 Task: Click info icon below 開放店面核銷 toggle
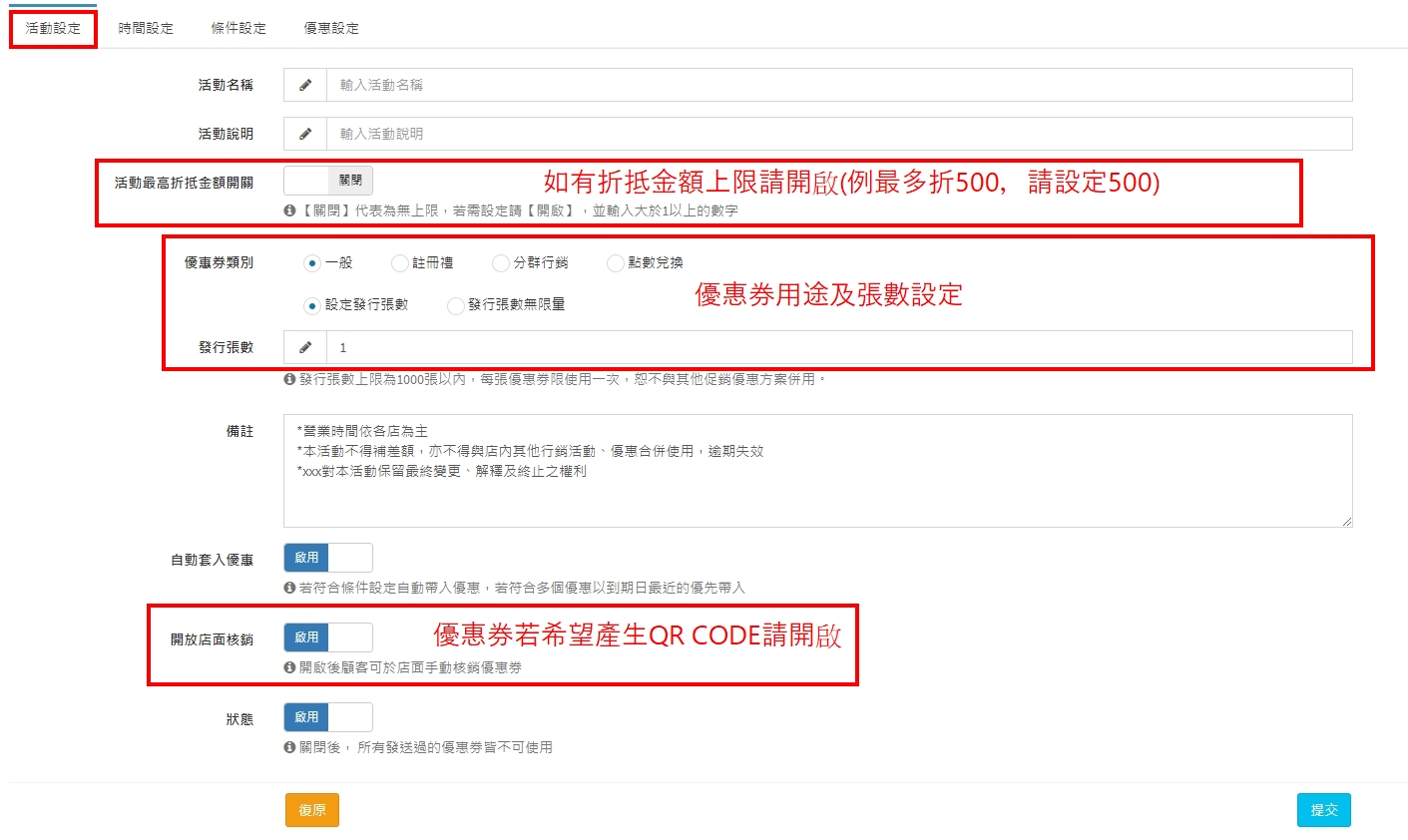click(x=289, y=667)
